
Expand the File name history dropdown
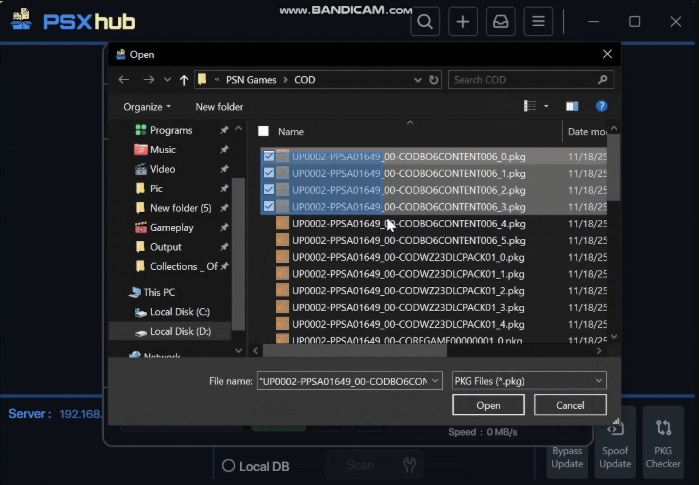pos(435,381)
